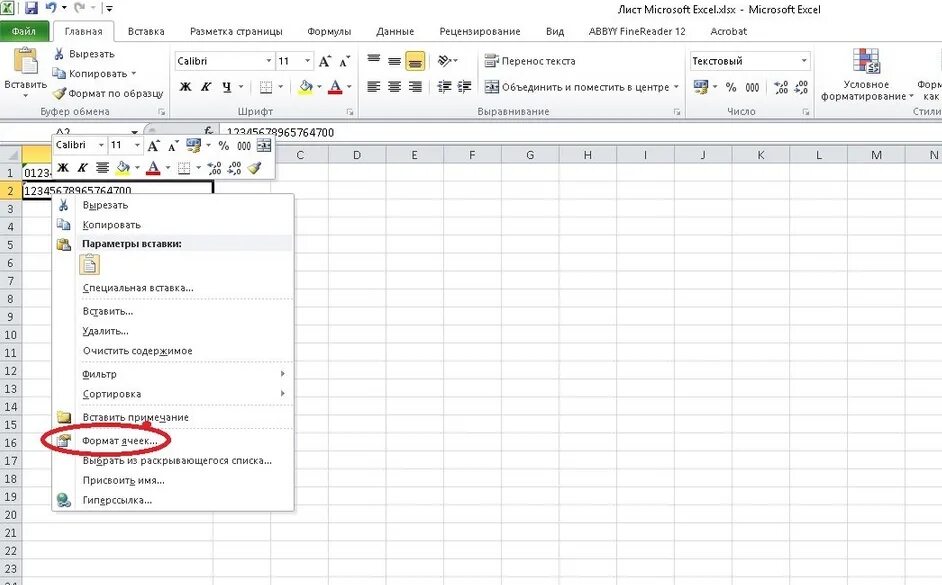Switch to the Формулы tab
Screen dimensions: 942x585
[x=329, y=31]
